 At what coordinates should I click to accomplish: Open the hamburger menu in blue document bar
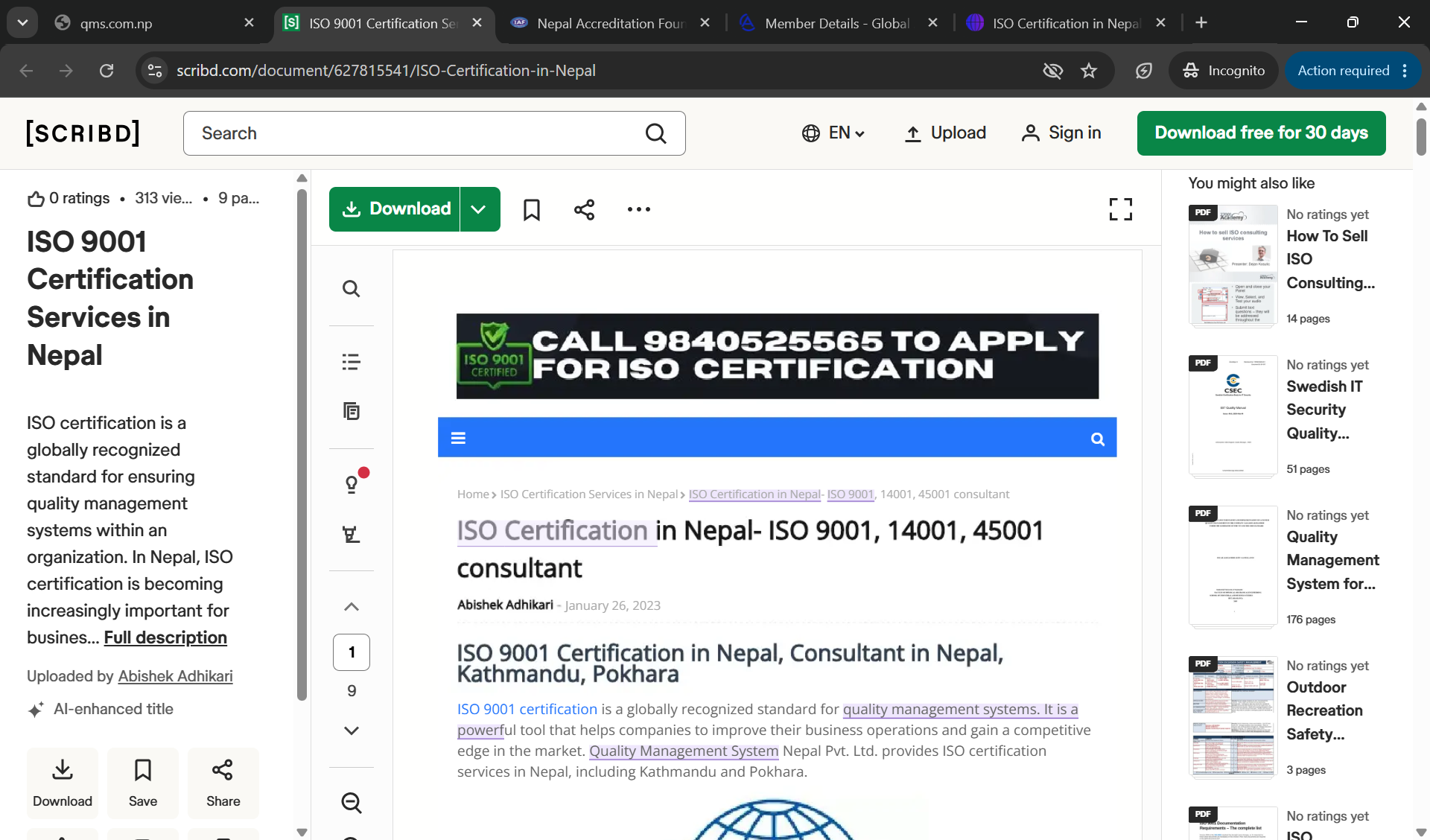pyautogui.click(x=458, y=438)
